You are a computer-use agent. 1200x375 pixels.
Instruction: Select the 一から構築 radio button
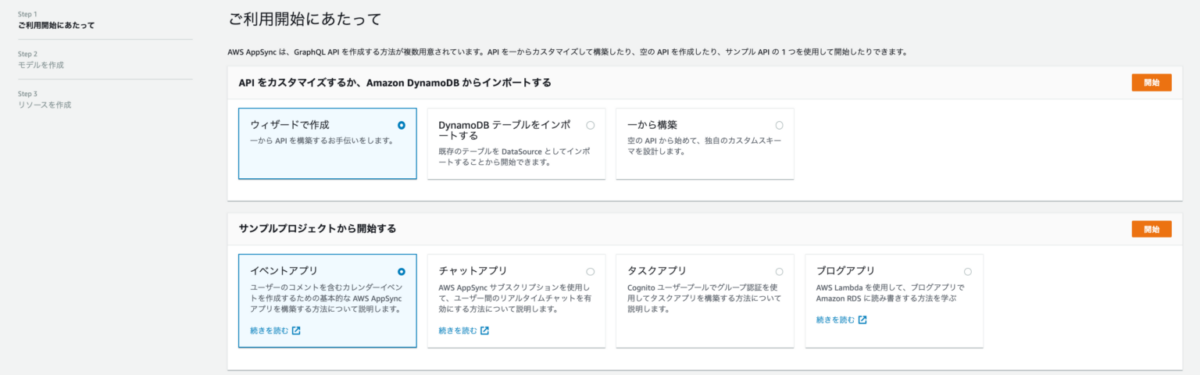779,125
